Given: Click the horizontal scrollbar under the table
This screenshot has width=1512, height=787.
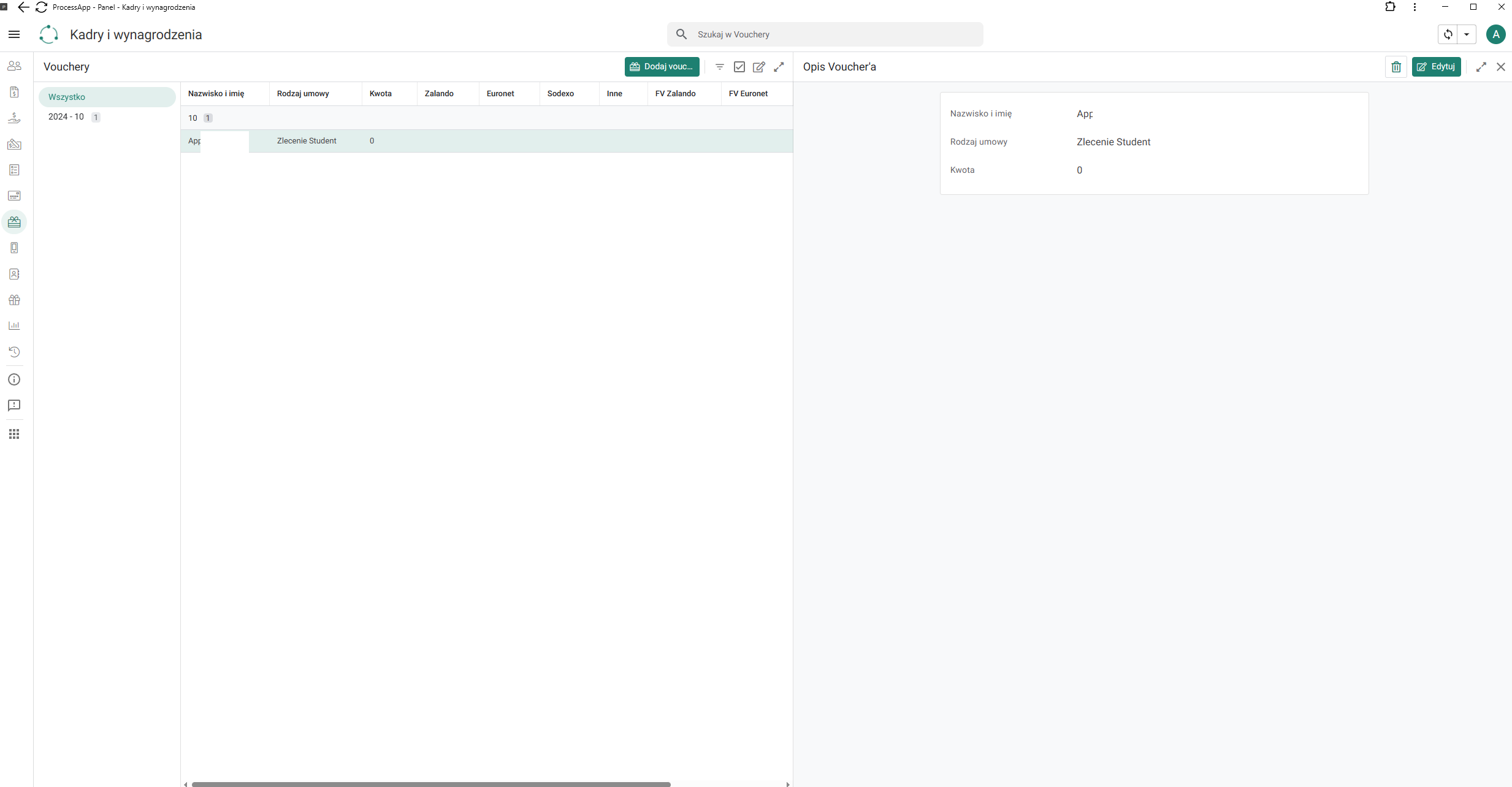Looking at the screenshot, I should pos(431,784).
